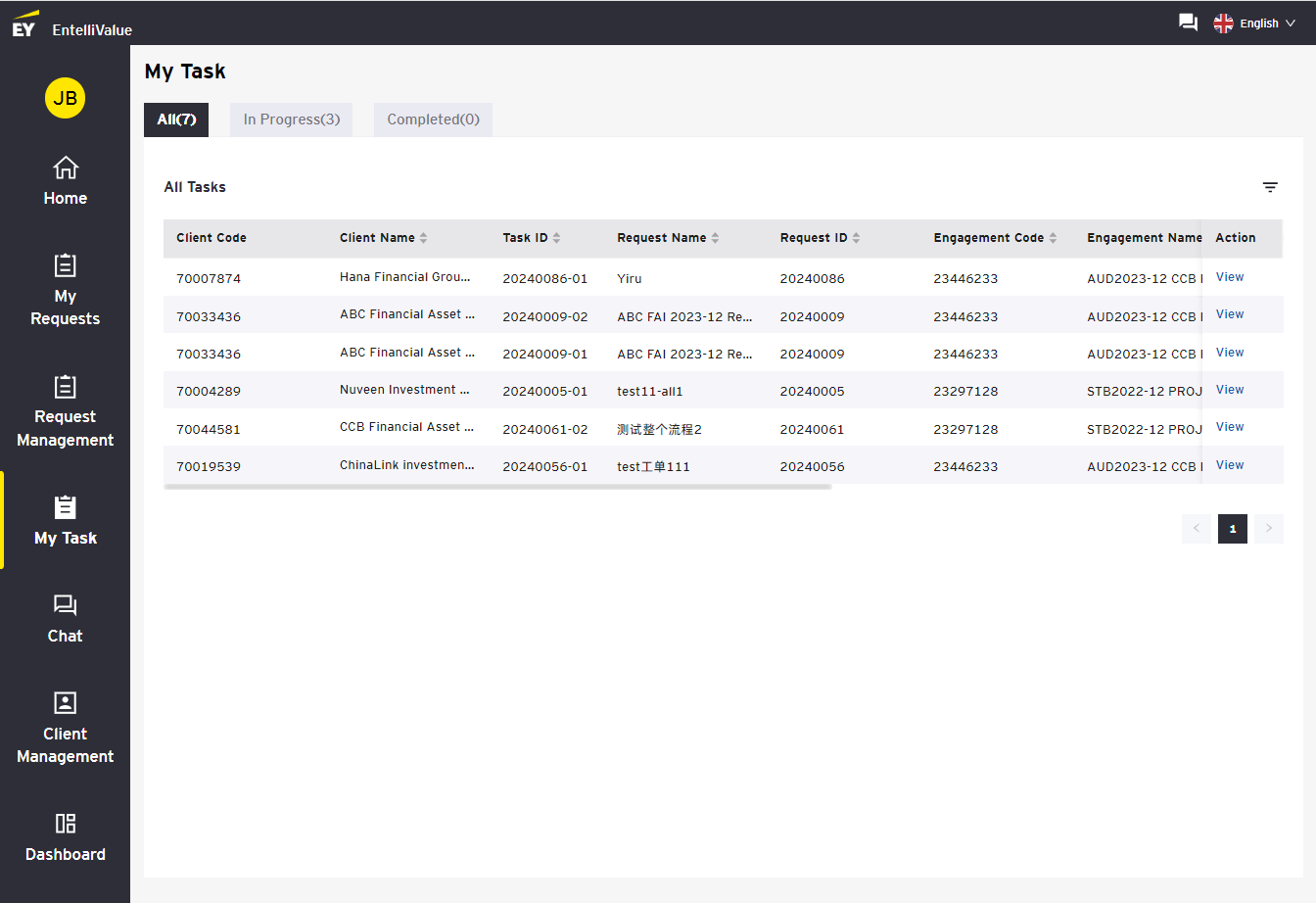Open the English language dropdown
The width and height of the screenshot is (1316, 903).
coord(1267,24)
